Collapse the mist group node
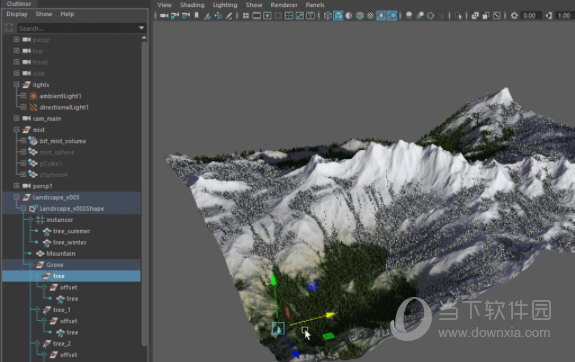Viewport: 575px width, 362px height. pyautogui.click(x=16, y=129)
